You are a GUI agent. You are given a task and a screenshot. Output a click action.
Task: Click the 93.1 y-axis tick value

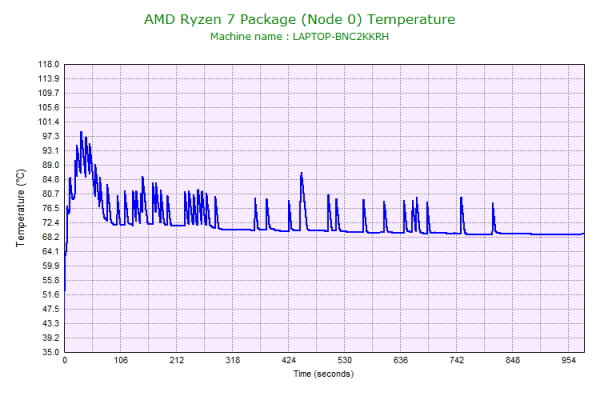pyautogui.click(x=51, y=151)
